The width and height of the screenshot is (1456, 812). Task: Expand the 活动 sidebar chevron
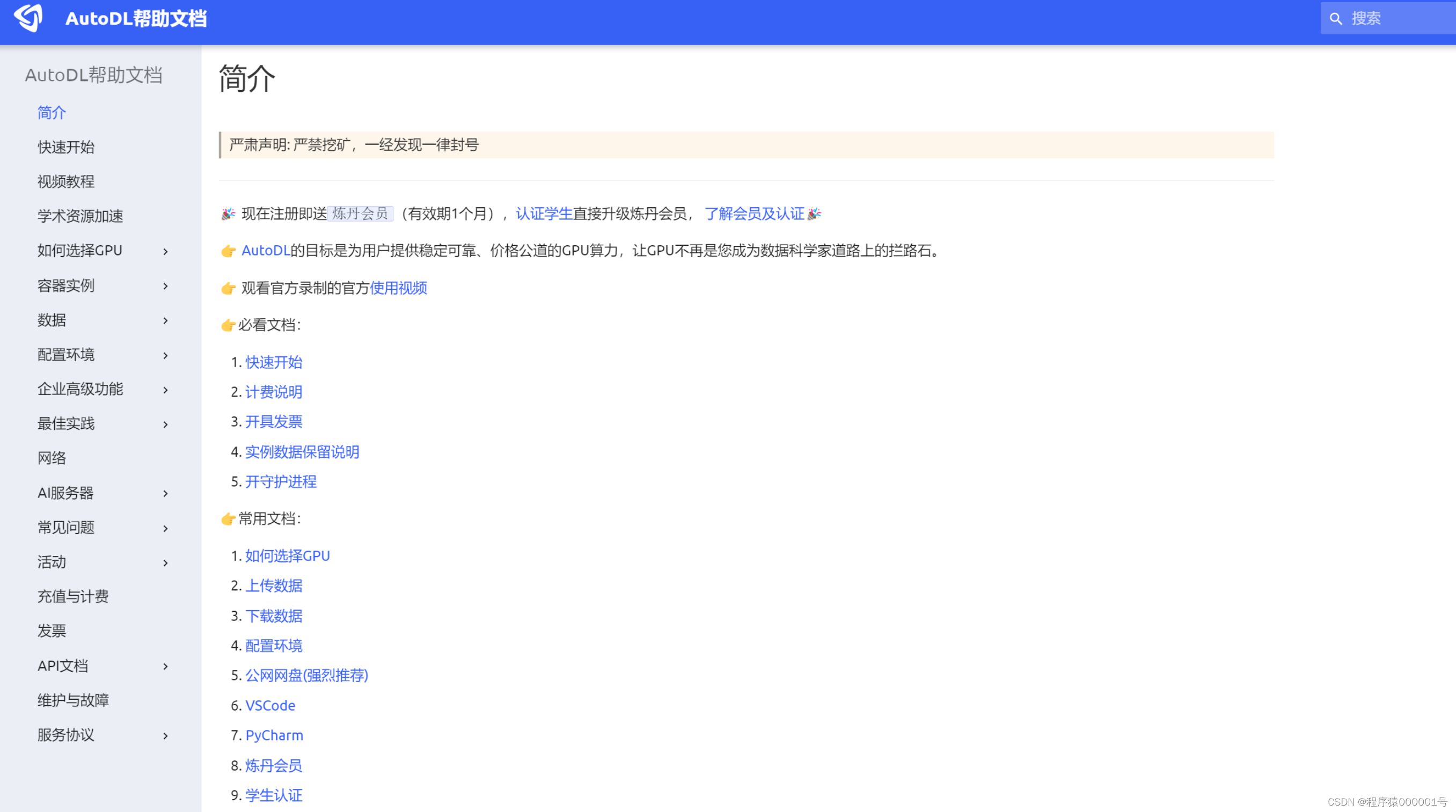166,563
